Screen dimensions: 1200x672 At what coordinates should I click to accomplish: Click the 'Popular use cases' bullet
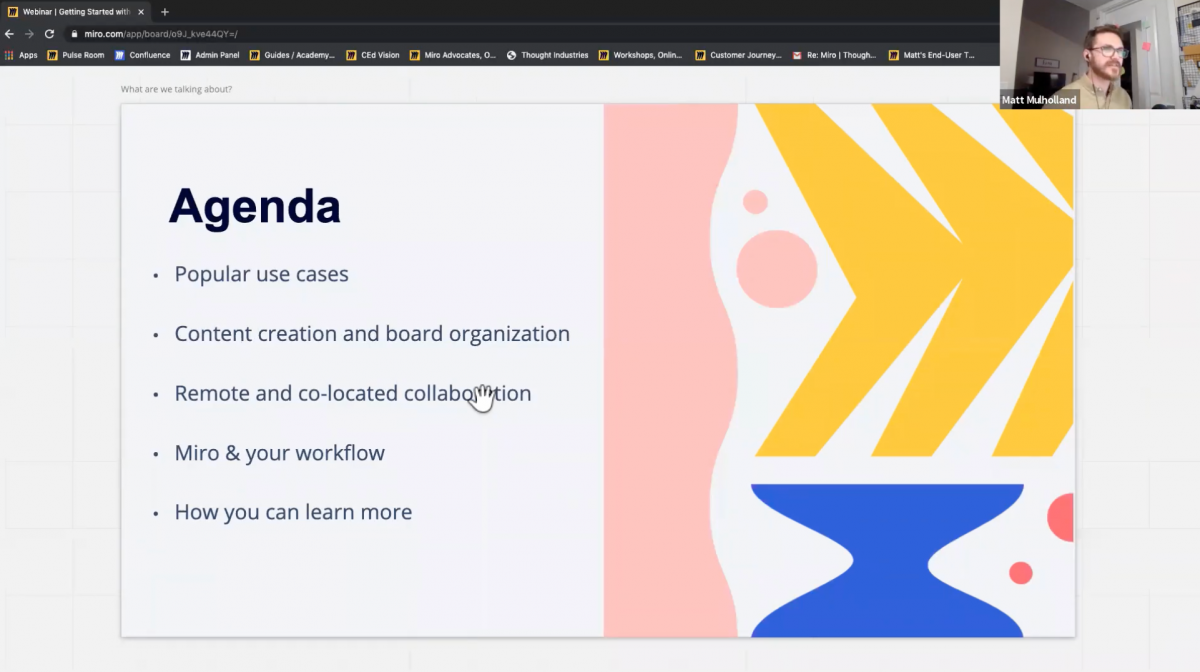click(261, 274)
